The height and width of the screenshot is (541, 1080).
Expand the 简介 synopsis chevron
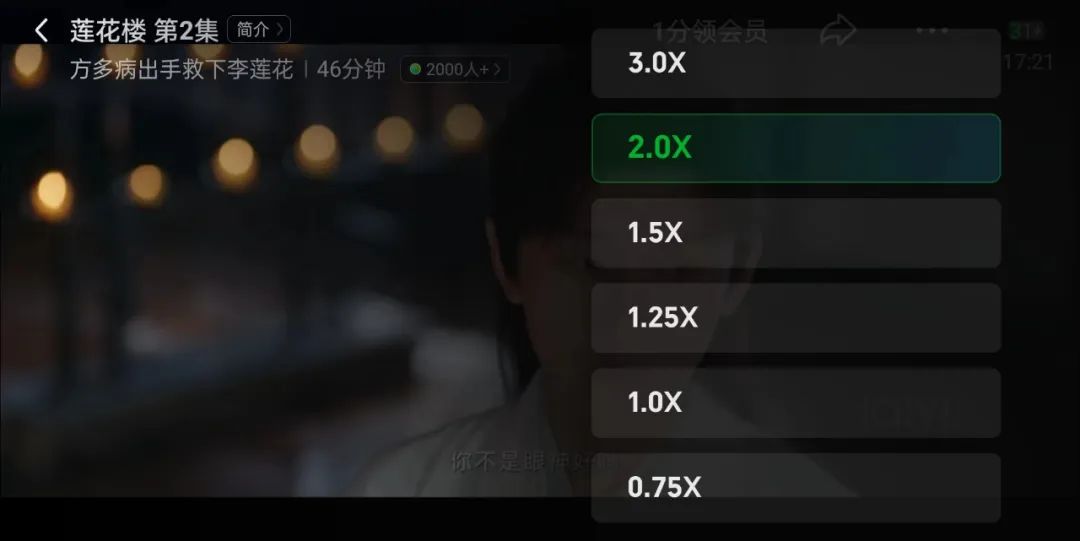[259, 30]
